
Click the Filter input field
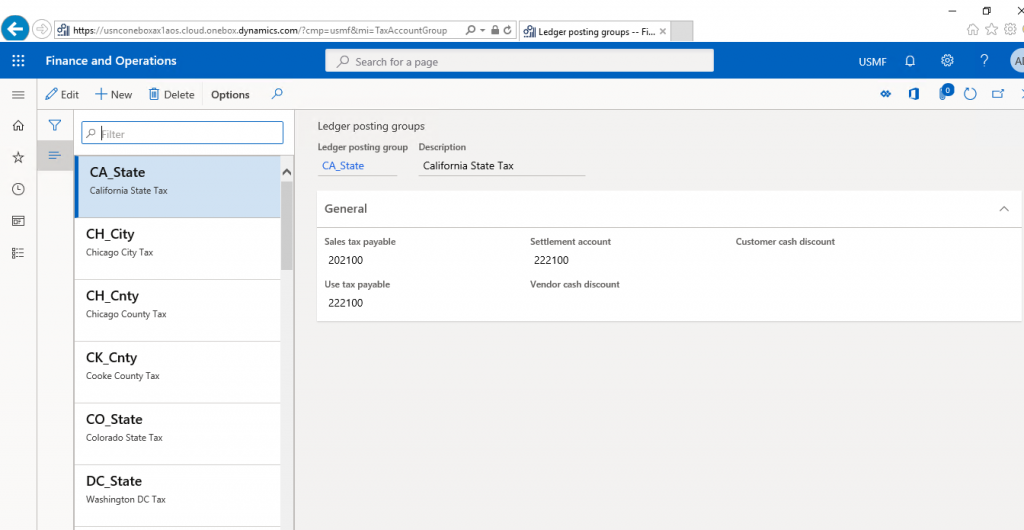point(182,133)
